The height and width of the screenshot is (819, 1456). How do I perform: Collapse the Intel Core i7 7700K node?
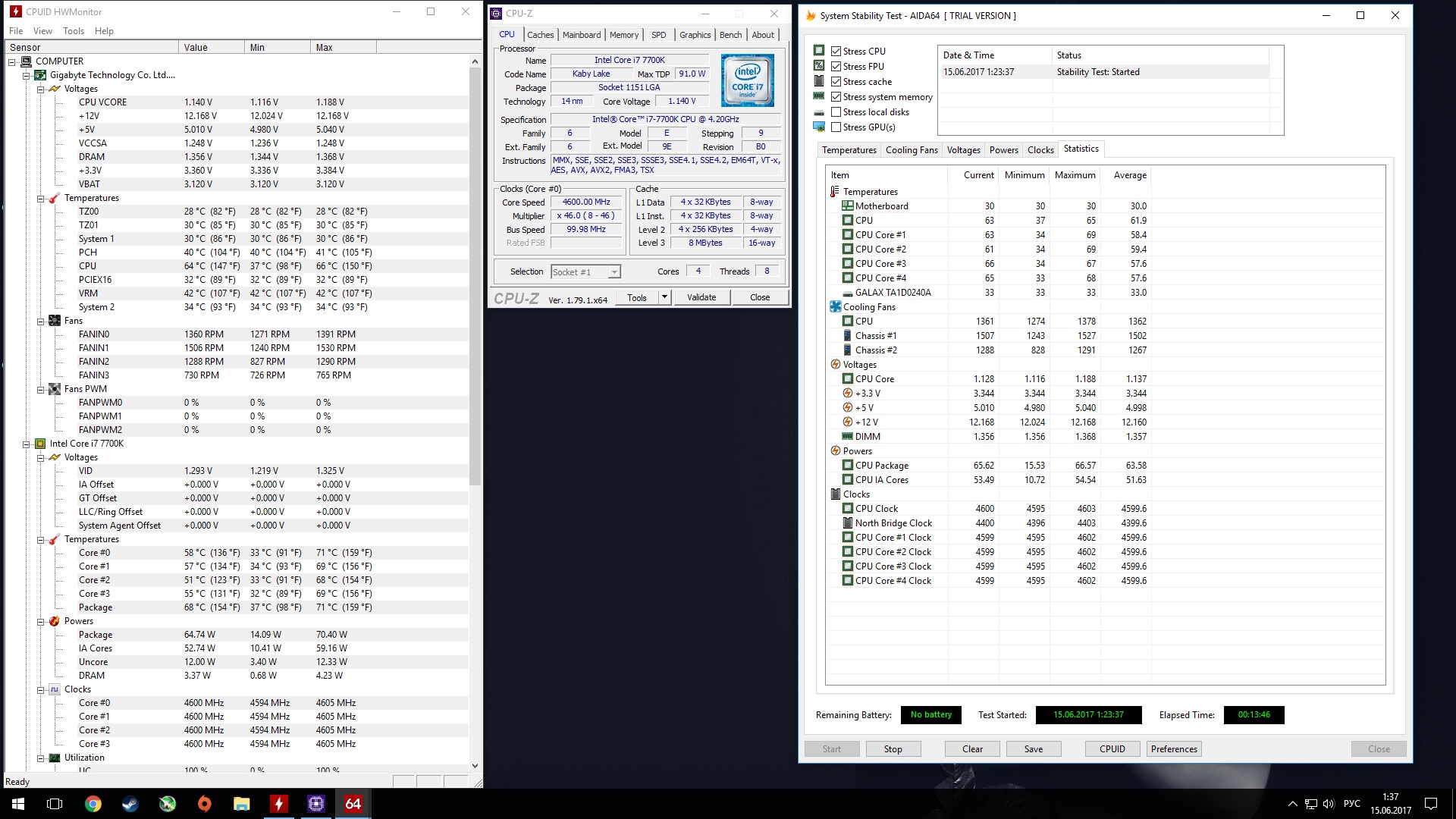(27, 444)
